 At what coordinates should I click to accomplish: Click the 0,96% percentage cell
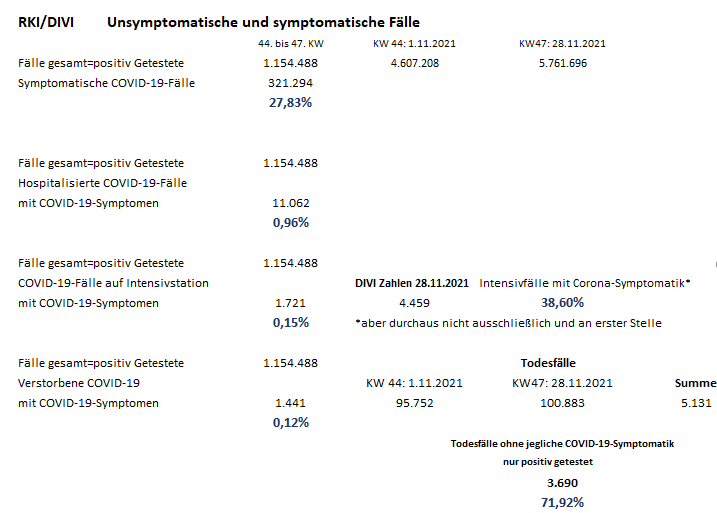pos(290,222)
